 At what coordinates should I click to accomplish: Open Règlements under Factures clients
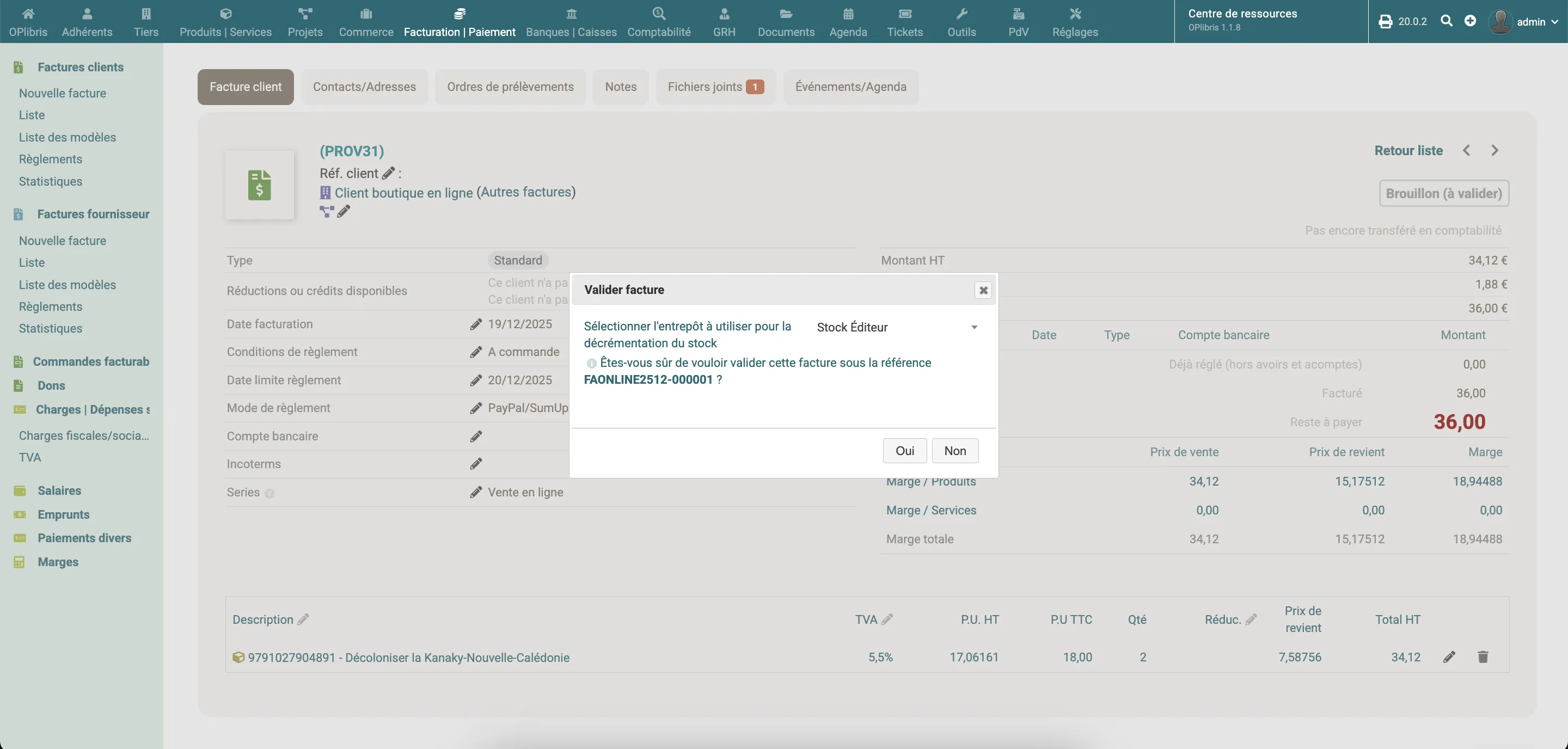51,159
